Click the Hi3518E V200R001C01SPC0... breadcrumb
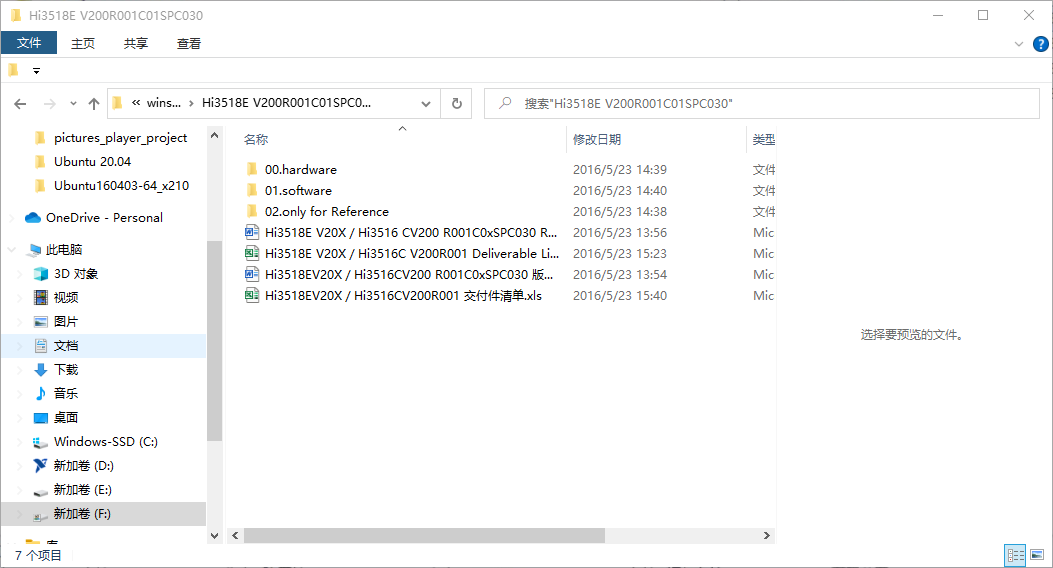1053x568 pixels. [x=286, y=103]
